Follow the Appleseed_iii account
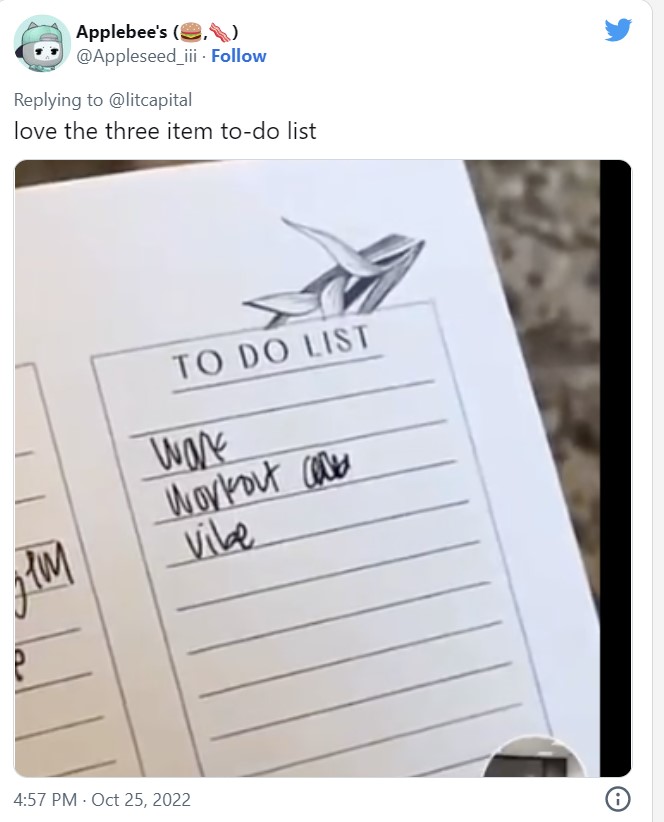 pyautogui.click(x=238, y=56)
